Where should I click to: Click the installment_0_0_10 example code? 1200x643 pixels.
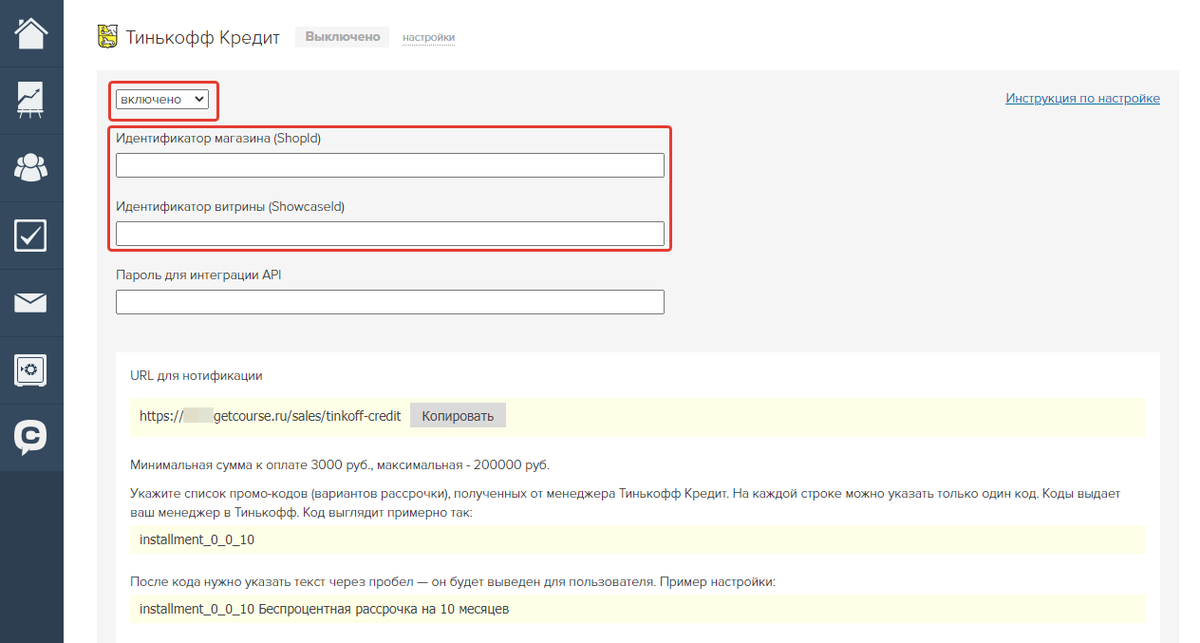click(197, 540)
